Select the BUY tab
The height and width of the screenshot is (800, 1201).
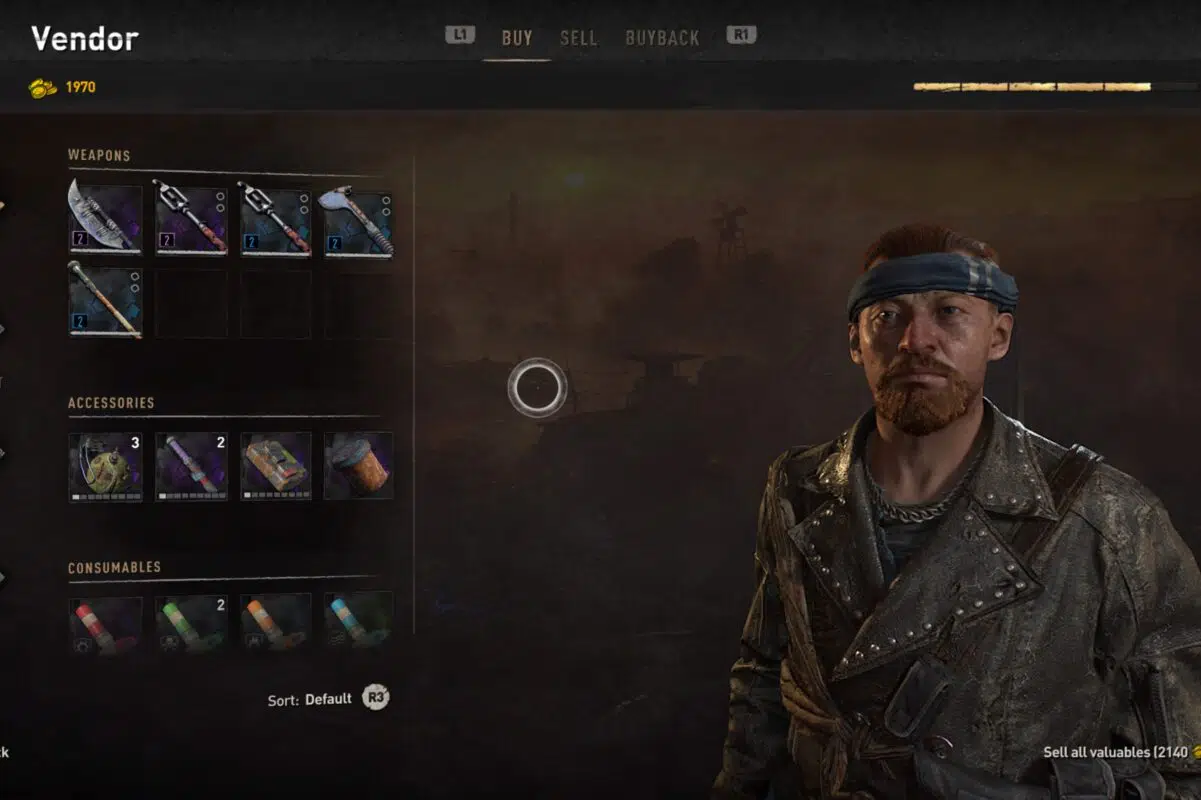pos(517,38)
